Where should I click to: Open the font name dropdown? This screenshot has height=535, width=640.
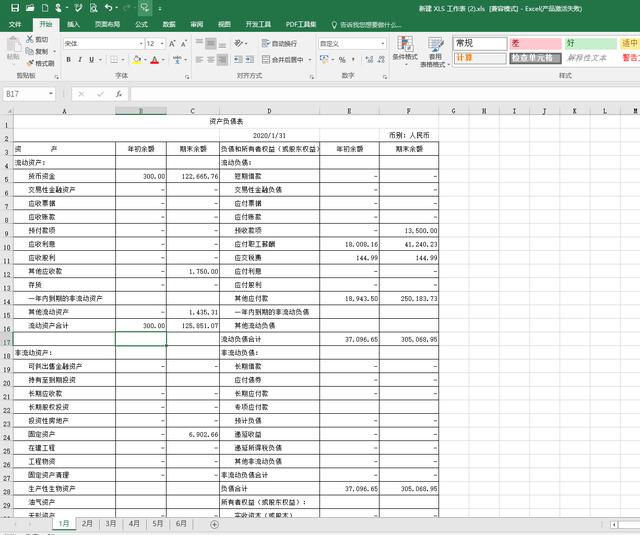point(141,44)
